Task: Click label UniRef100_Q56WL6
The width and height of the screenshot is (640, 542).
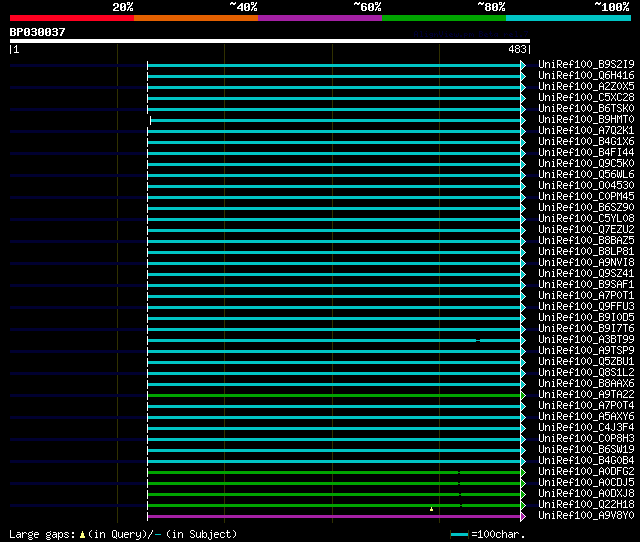Action: pyautogui.click(x=586, y=175)
